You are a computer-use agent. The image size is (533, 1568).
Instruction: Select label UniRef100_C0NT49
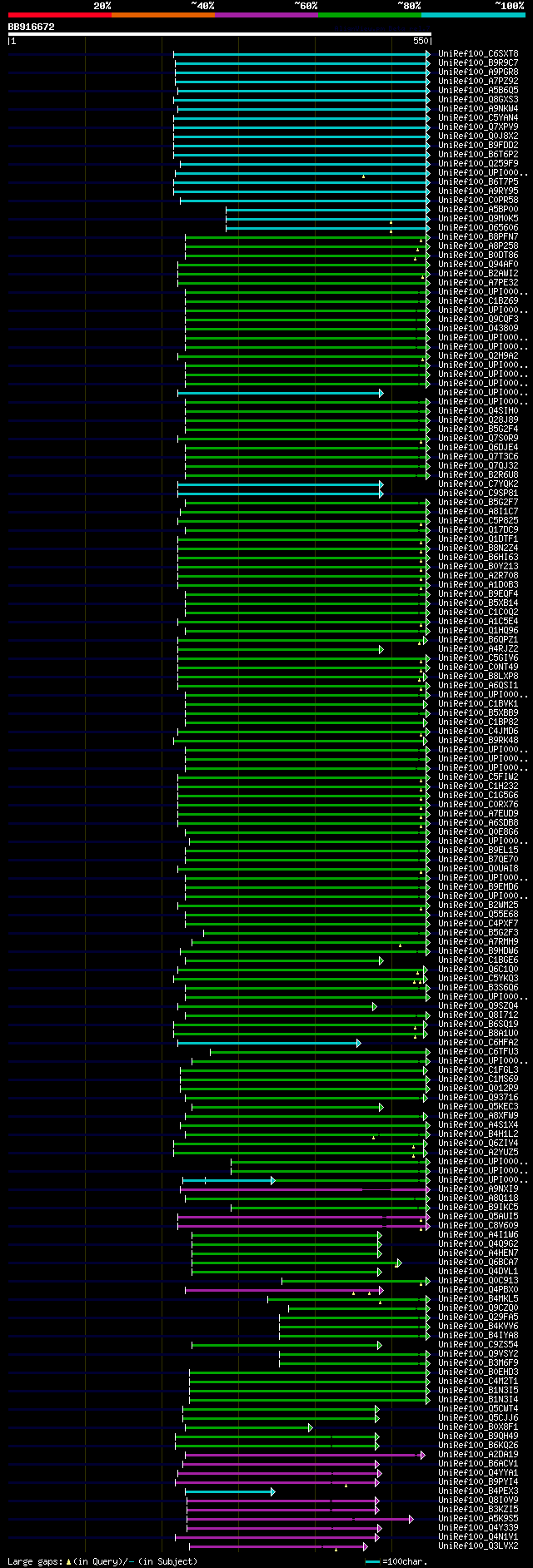coord(478,667)
